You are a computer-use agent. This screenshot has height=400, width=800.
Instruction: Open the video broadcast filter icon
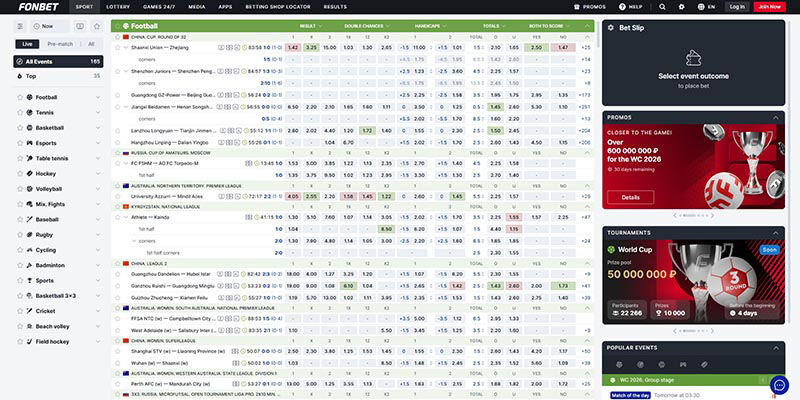click(80, 26)
